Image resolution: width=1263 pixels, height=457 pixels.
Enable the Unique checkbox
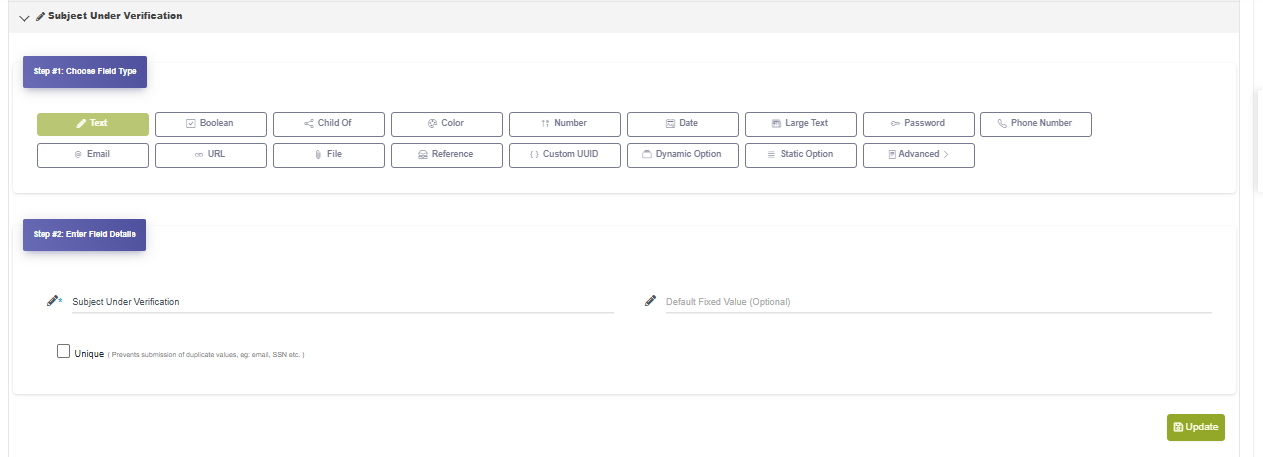(64, 351)
